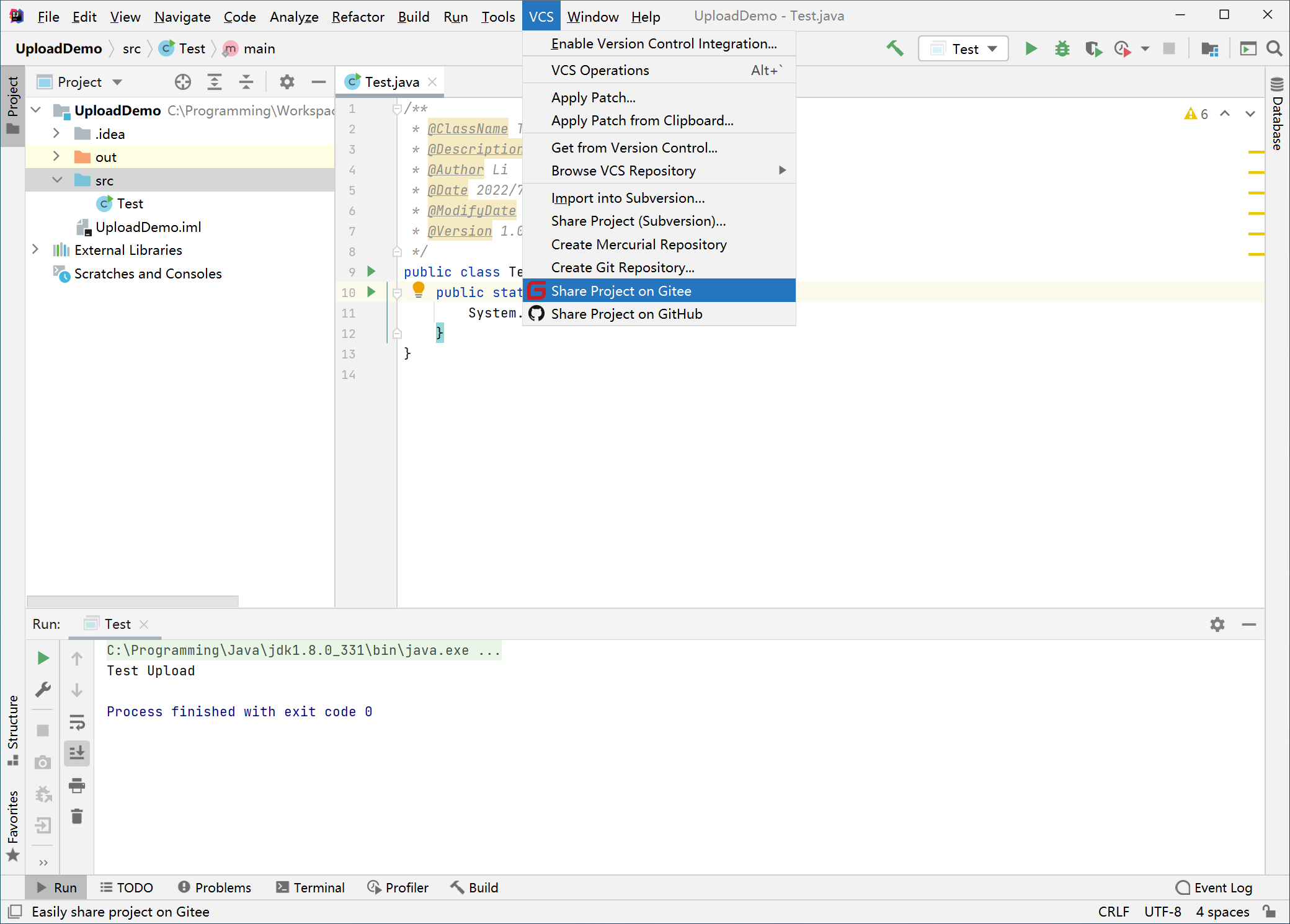
Task: Open the Project Structure icon in toolbar
Action: click(1209, 48)
